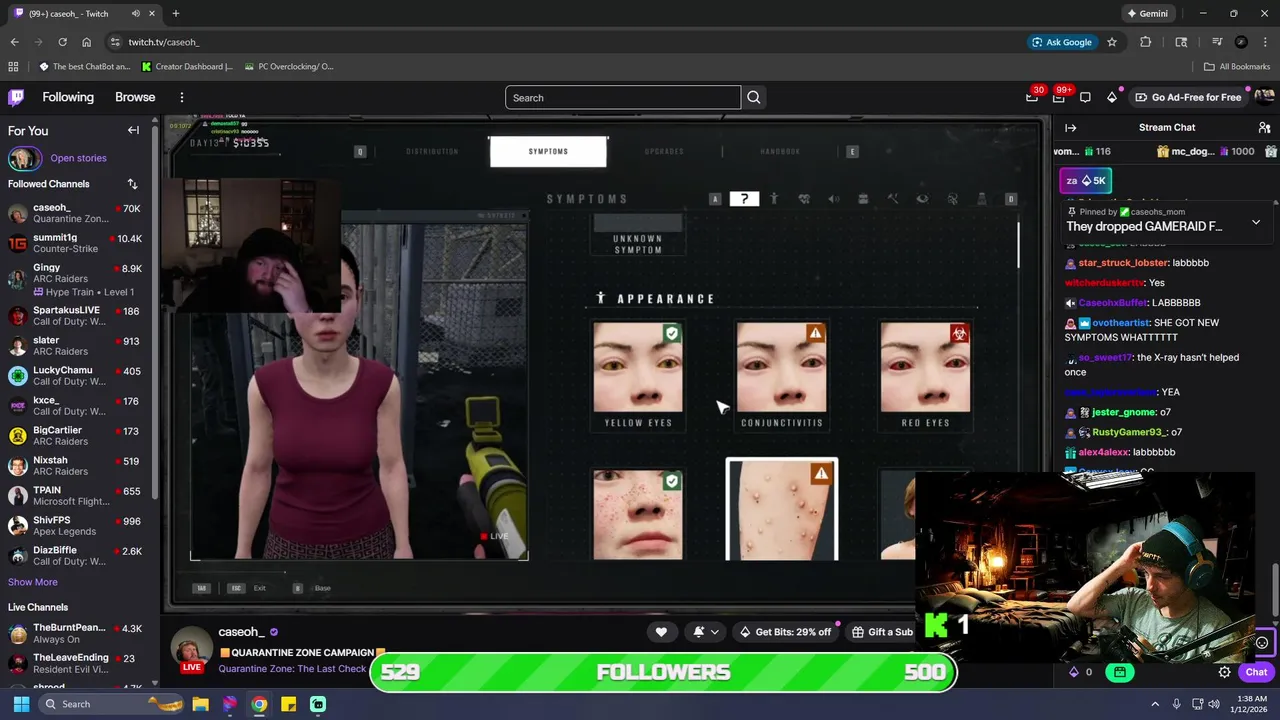Image resolution: width=1280 pixels, height=720 pixels.
Task: Click the Ask Google button in address bar
Action: coord(1061,42)
